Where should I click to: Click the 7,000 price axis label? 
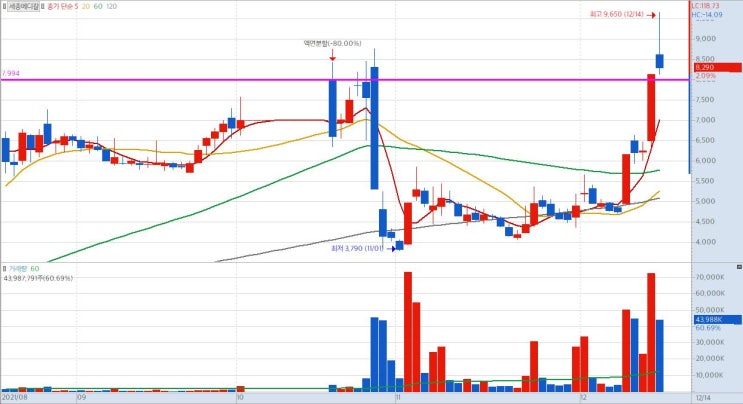pyautogui.click(x=706, y=120)
